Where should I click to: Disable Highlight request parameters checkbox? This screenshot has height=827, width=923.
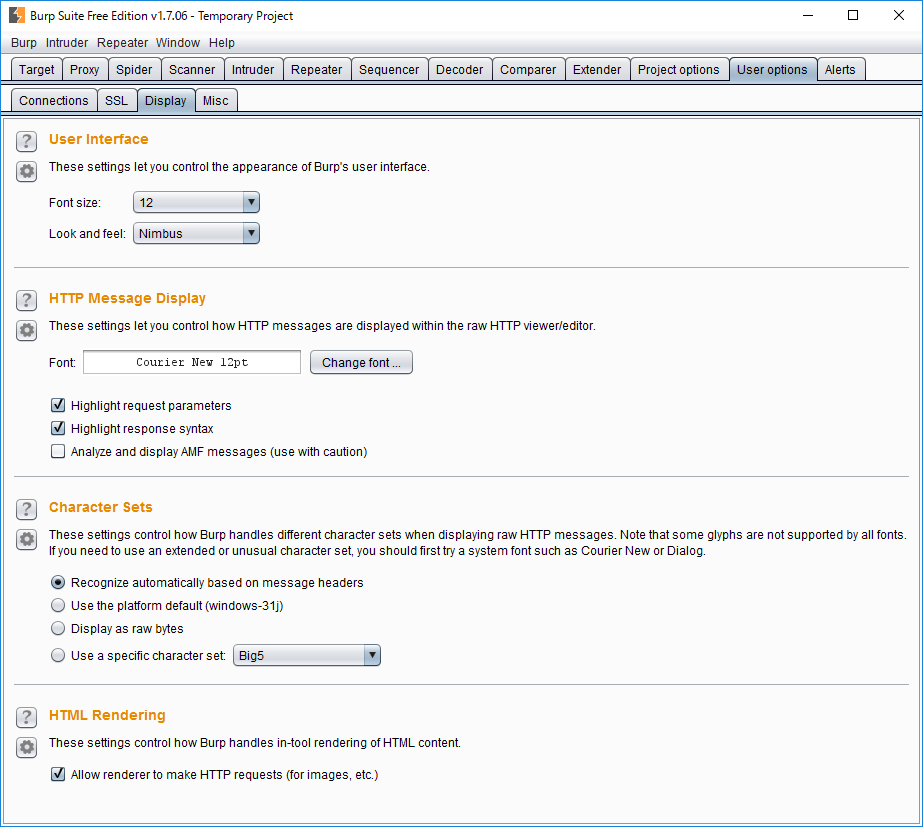[58, 406]
